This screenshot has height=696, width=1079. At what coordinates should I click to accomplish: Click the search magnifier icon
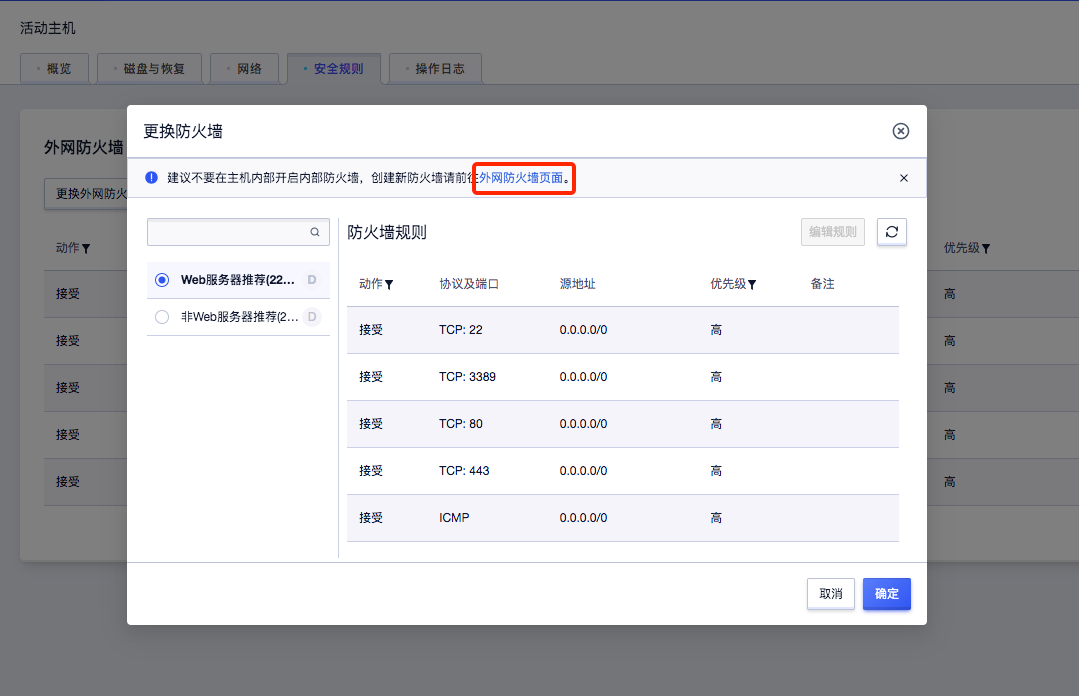pos(314,232)
